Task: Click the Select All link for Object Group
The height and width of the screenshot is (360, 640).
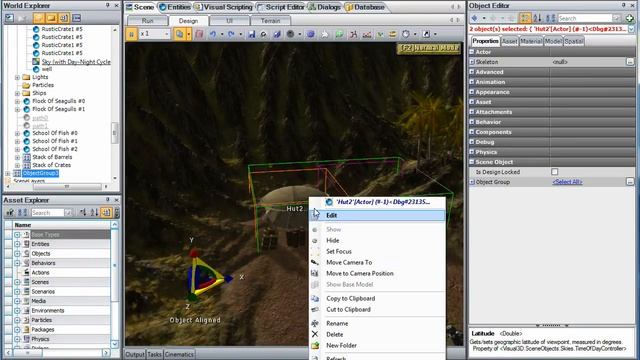Action: [567, 182]
